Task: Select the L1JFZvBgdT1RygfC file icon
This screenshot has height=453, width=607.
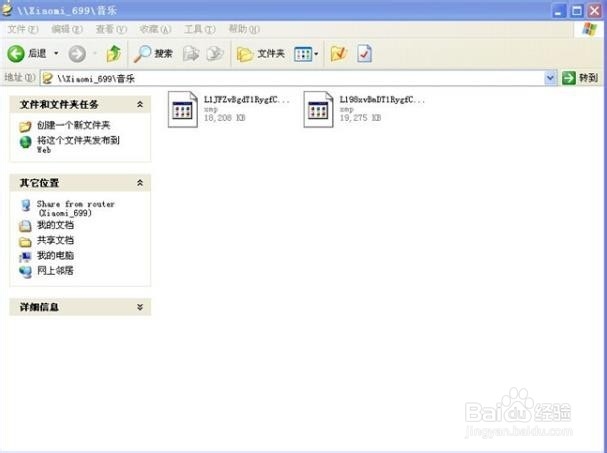Action: click(183, 110)
